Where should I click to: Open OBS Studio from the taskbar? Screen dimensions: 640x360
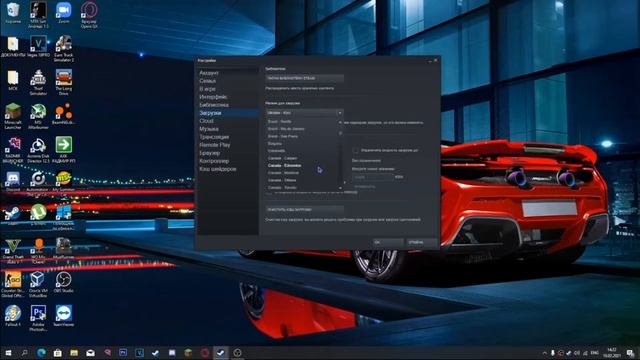(237, 353)
